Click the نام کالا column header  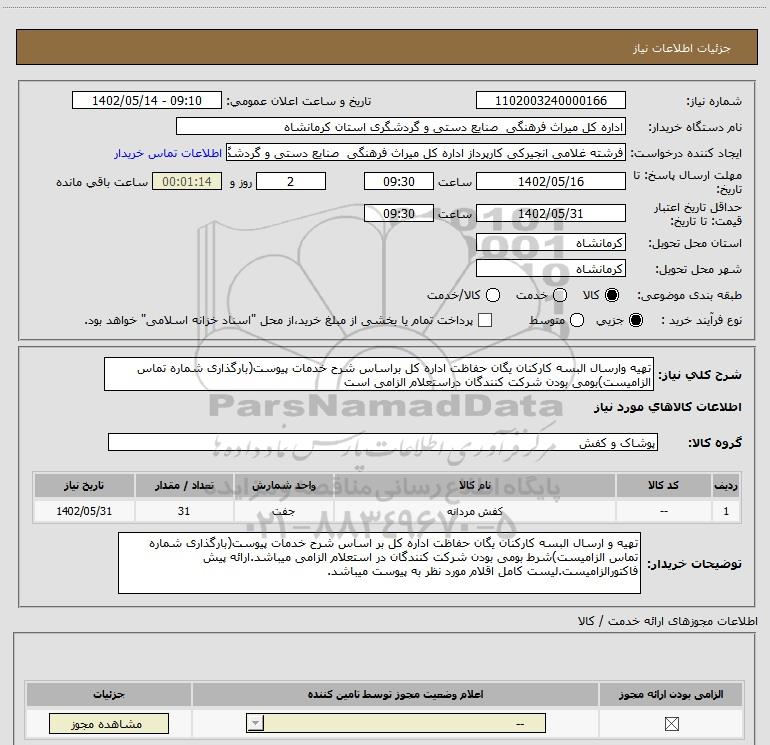(x=474, y=485)
